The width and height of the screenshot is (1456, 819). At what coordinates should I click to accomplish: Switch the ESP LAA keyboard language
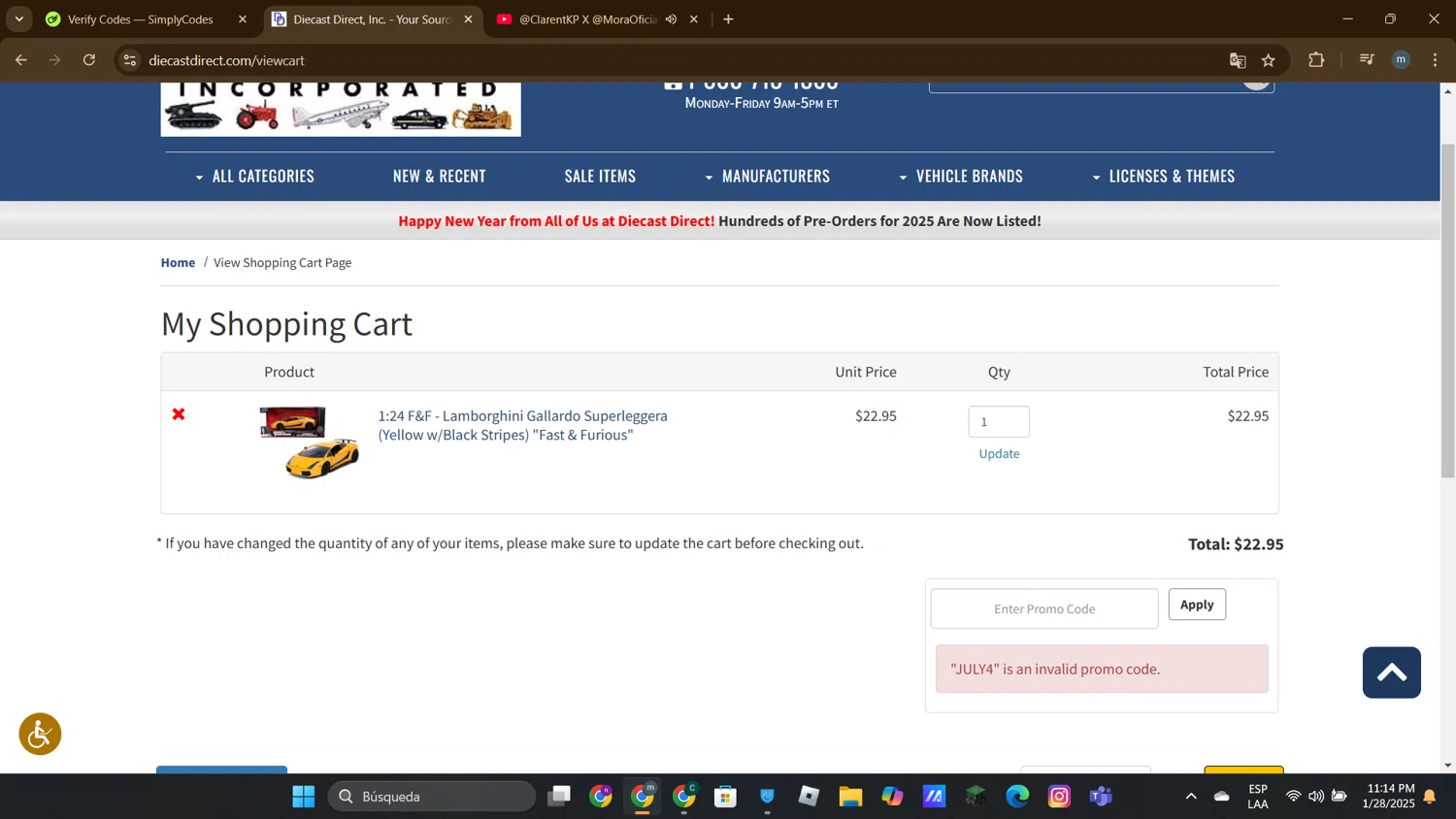point(1258,797)
